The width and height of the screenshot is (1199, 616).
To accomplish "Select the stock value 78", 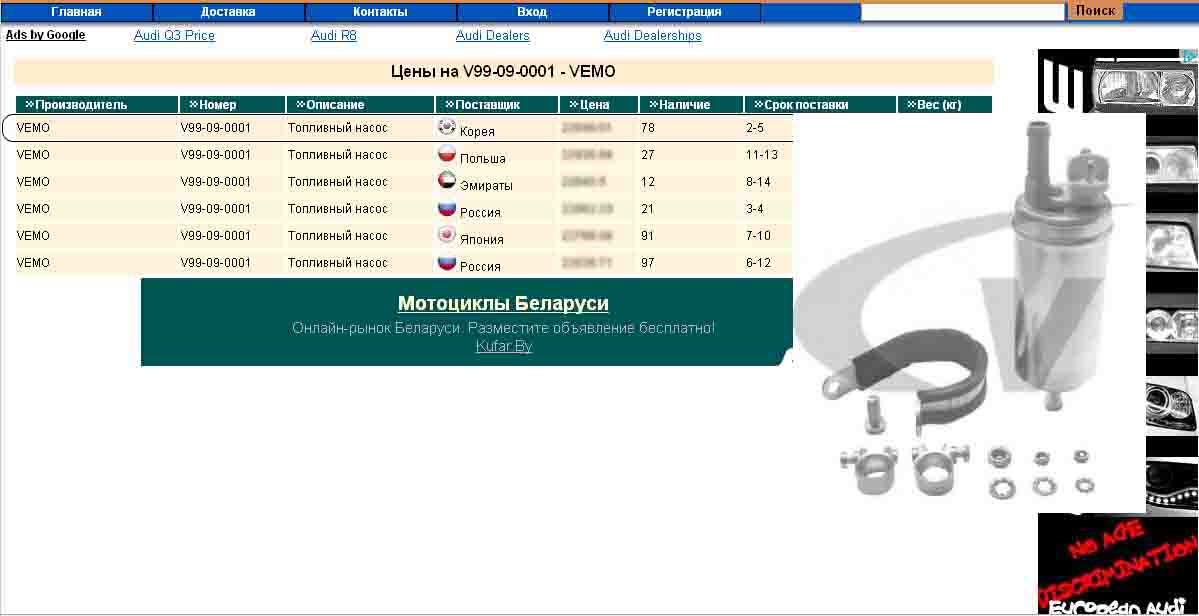I will coord(648,128).
